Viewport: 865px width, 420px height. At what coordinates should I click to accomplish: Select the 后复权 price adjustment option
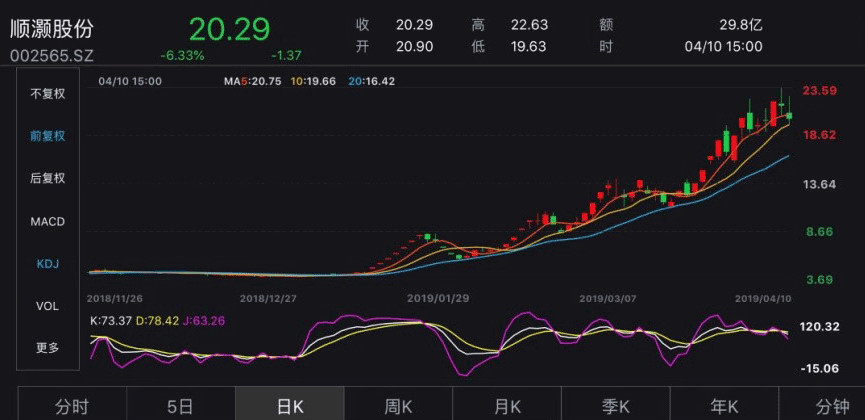point(47,178)
